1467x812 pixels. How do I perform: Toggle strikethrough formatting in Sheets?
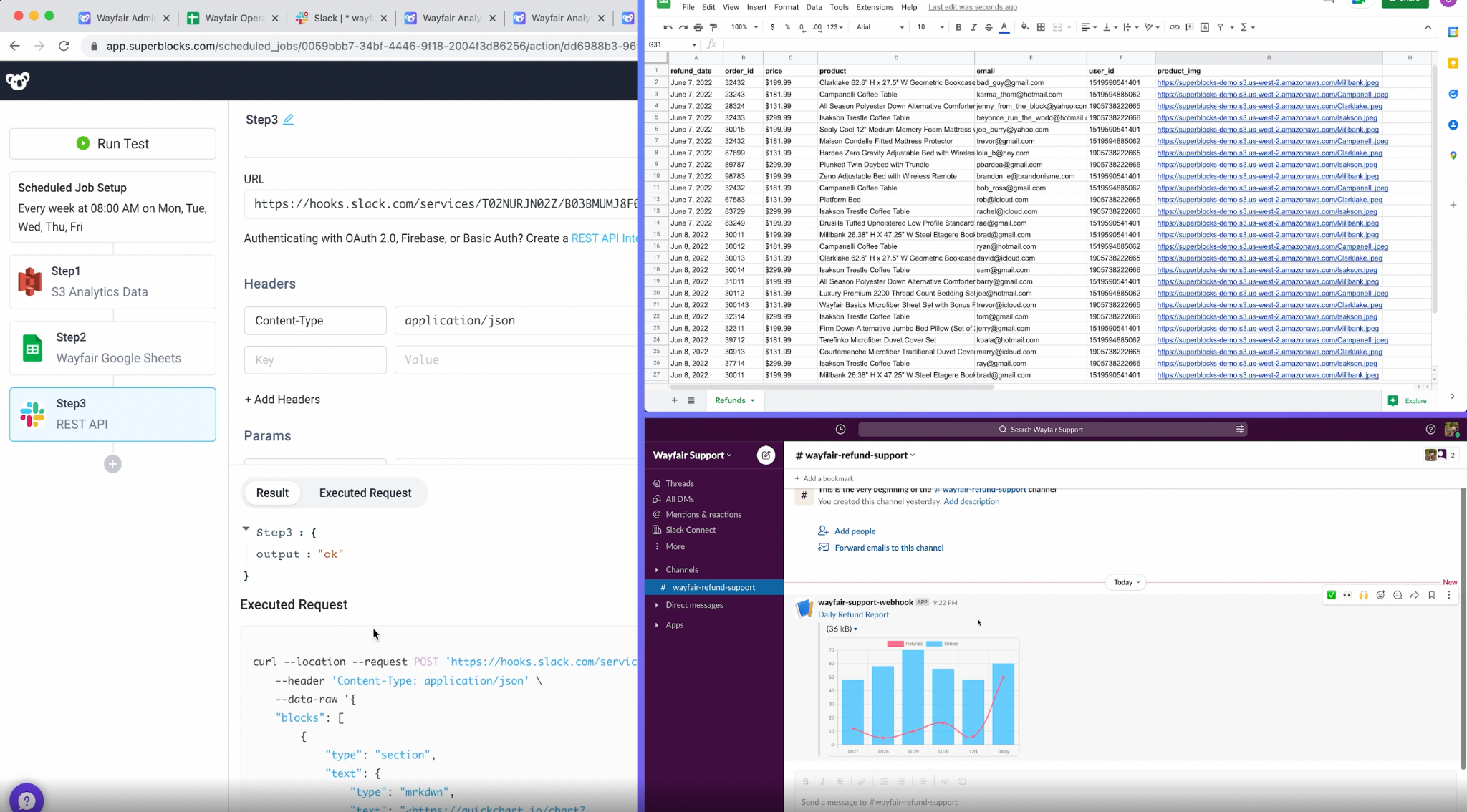click(x=989, y=27)
